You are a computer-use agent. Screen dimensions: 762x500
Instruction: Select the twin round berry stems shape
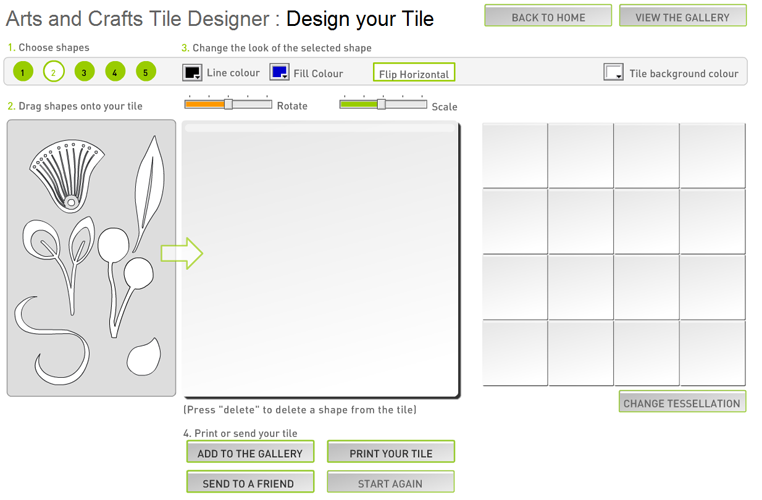(125, 282)
